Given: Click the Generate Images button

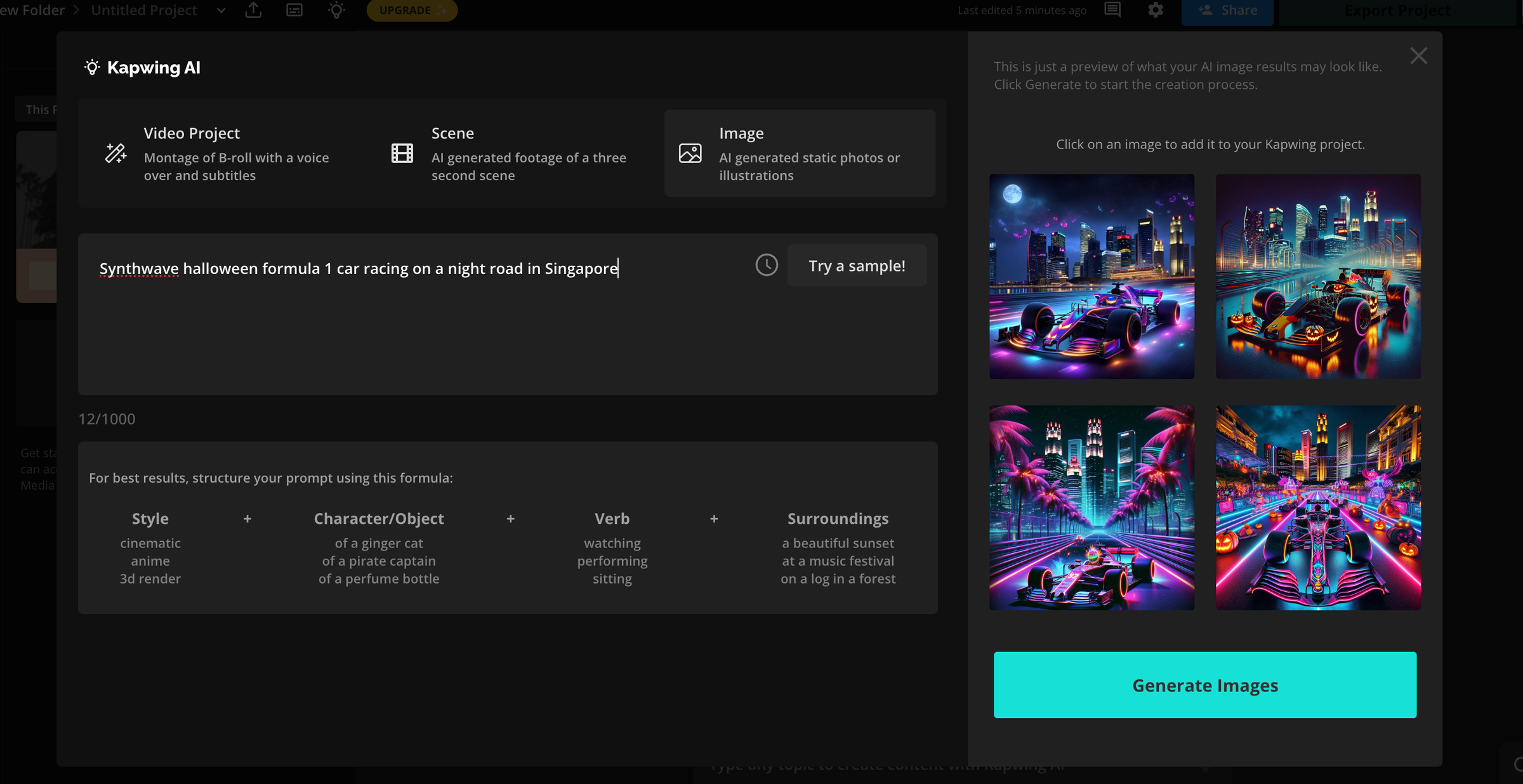Looking at the screenshot, I should pos(1204,685).
